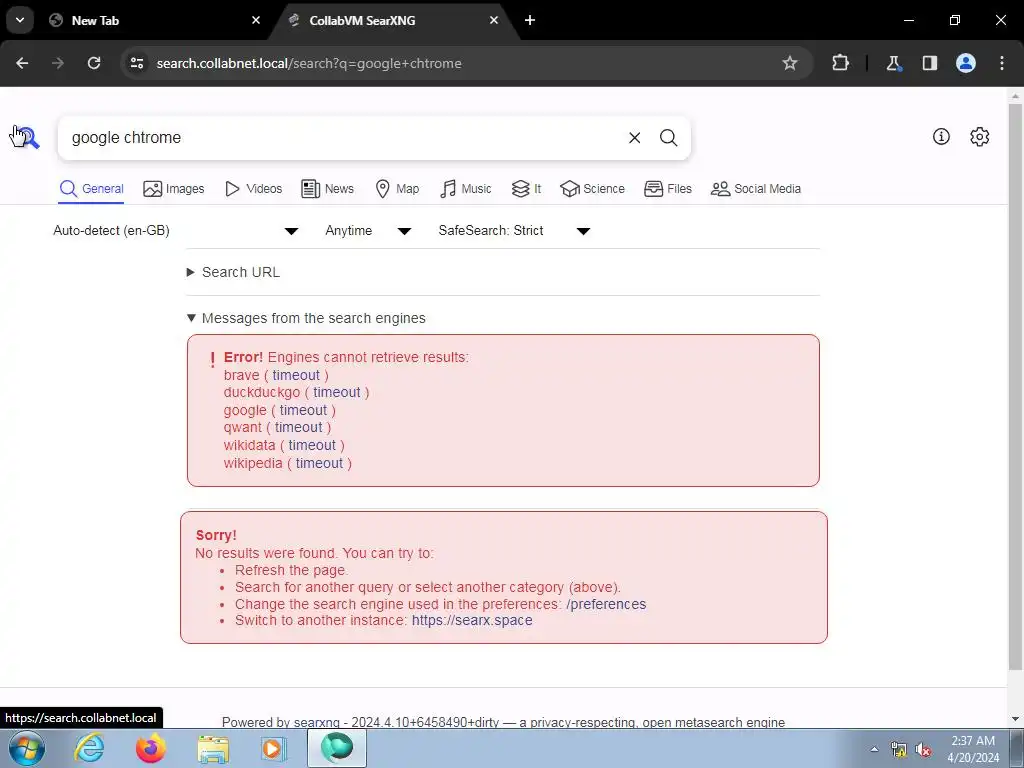
Task: Switch to Science category
Action: click(592, 189)
